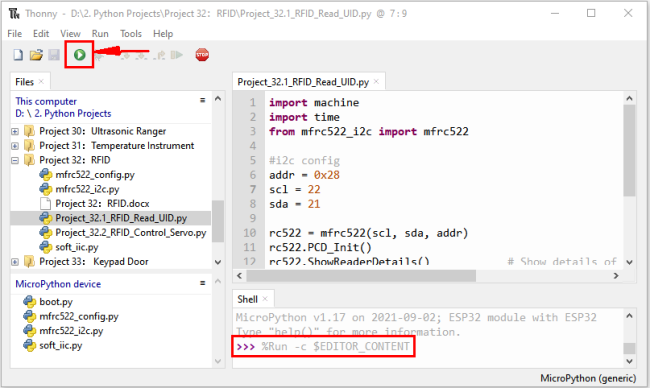Close the Shell tab
The image size is (650, 388).
coord(265,299)
